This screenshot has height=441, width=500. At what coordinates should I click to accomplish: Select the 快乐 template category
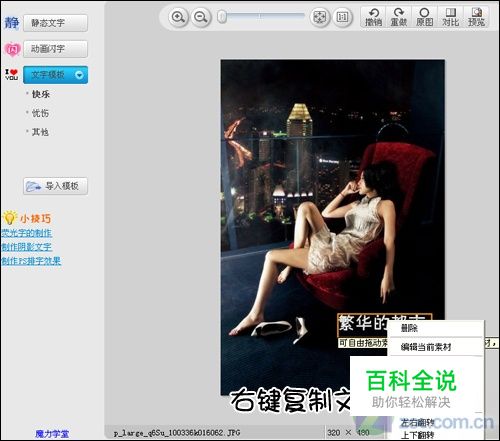(41, 94)
